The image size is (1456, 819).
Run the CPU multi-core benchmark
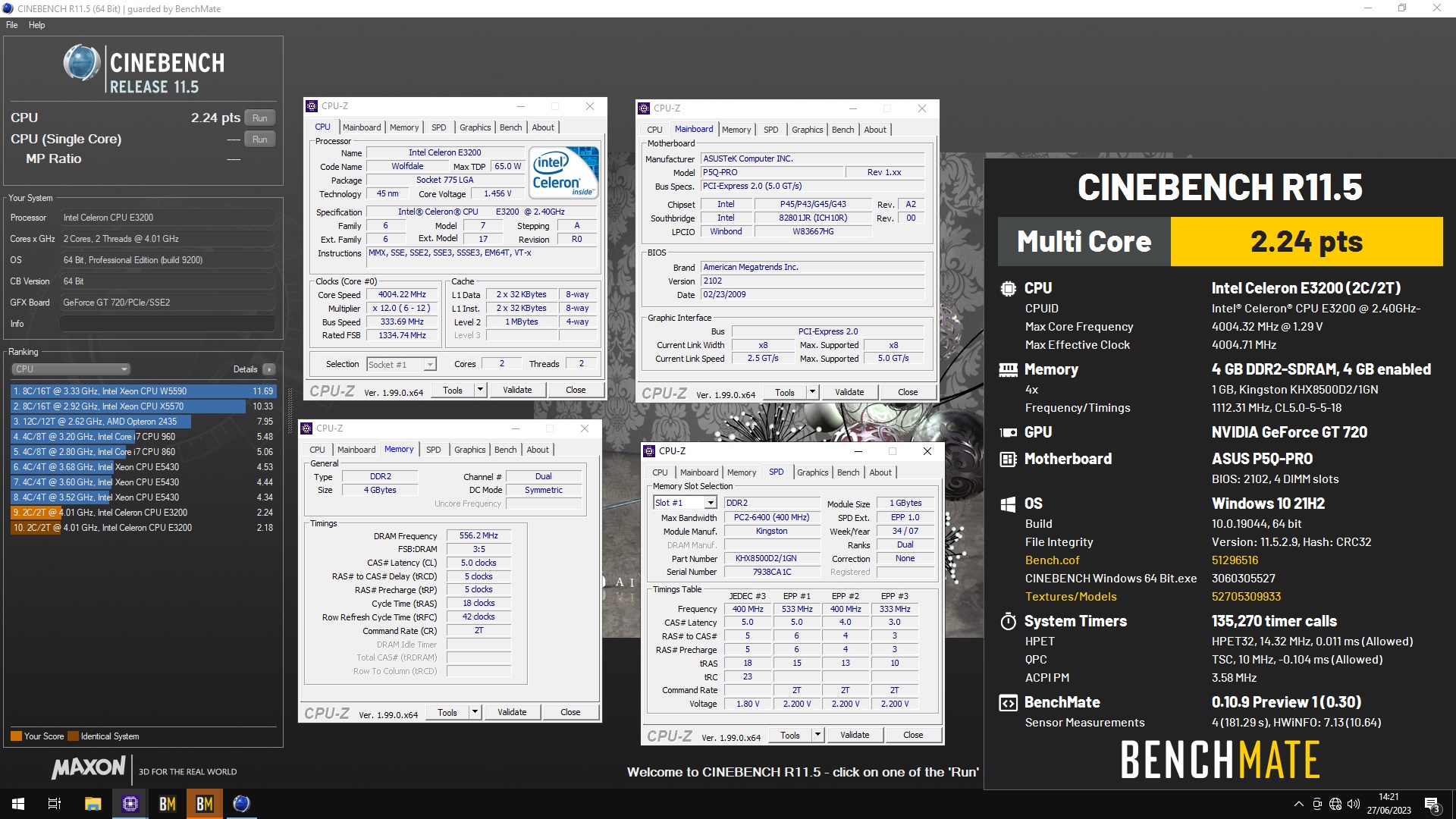click(x=260, y=118)
